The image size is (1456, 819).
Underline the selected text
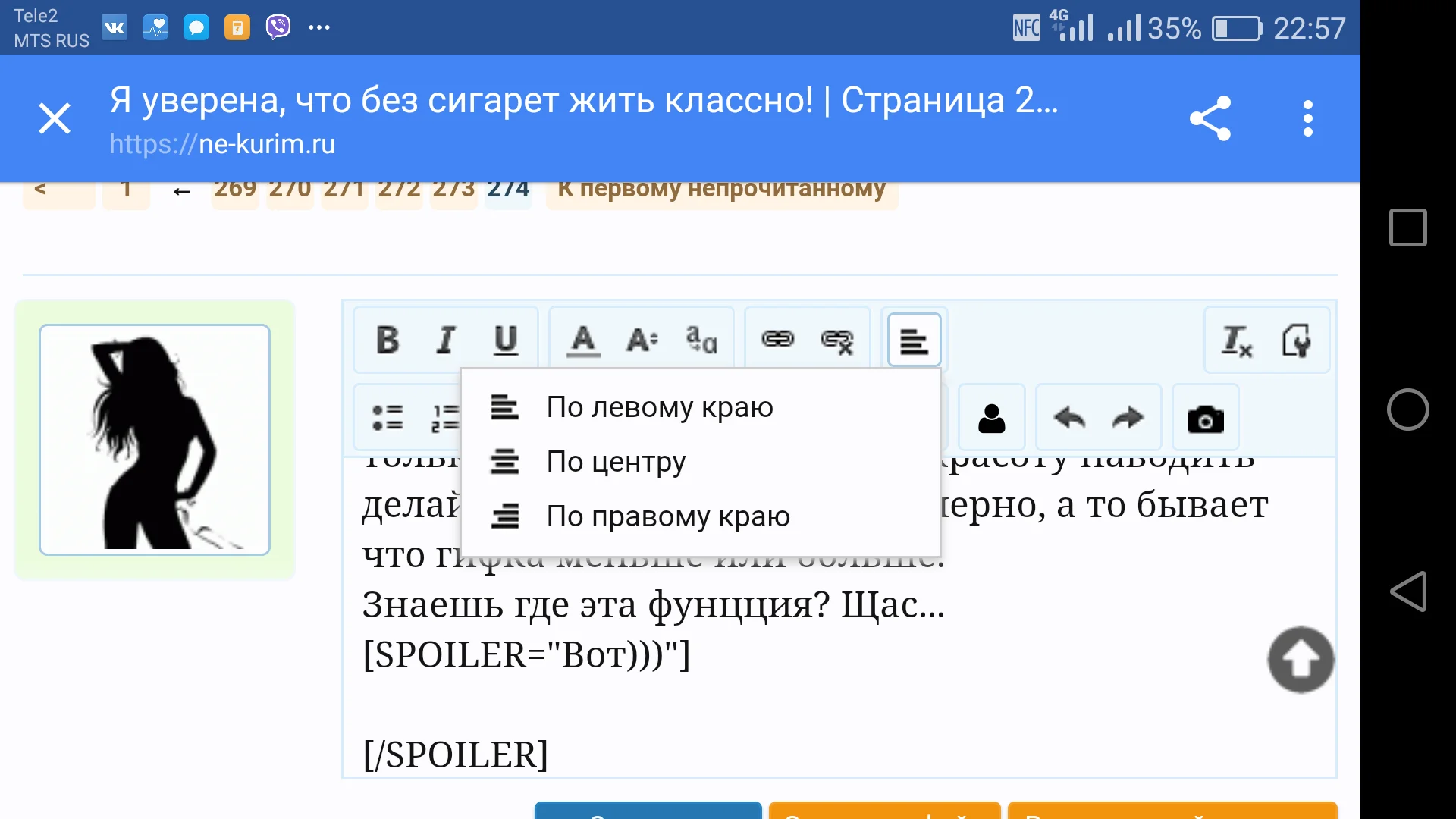click(x=504, y=340)
